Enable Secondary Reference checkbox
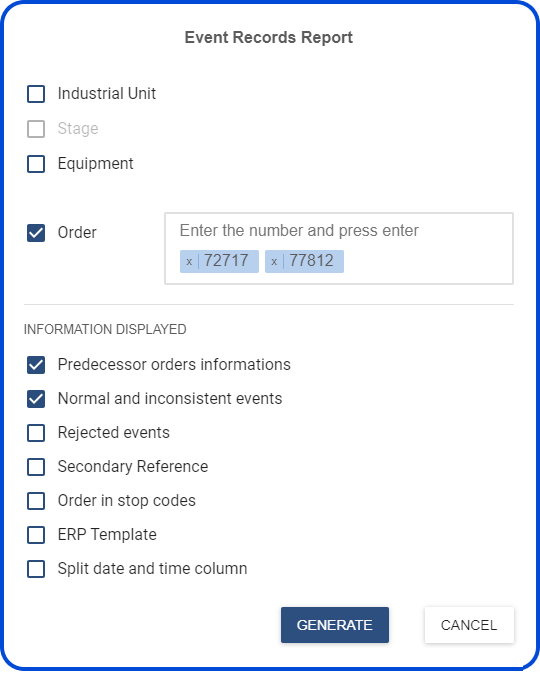This screenshot has height=673, width=540. coord(36,467)
